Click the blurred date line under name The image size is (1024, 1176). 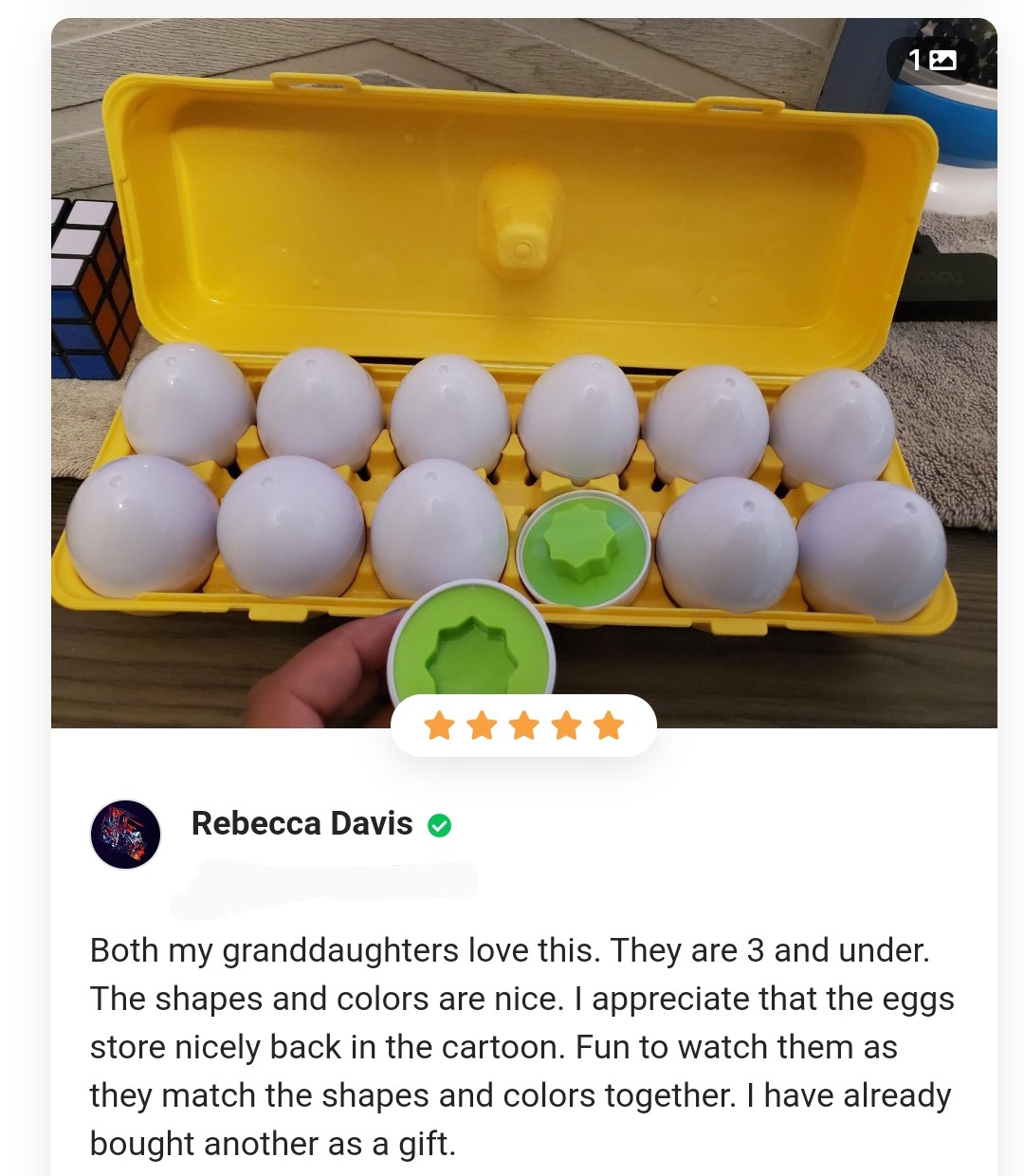323,888
